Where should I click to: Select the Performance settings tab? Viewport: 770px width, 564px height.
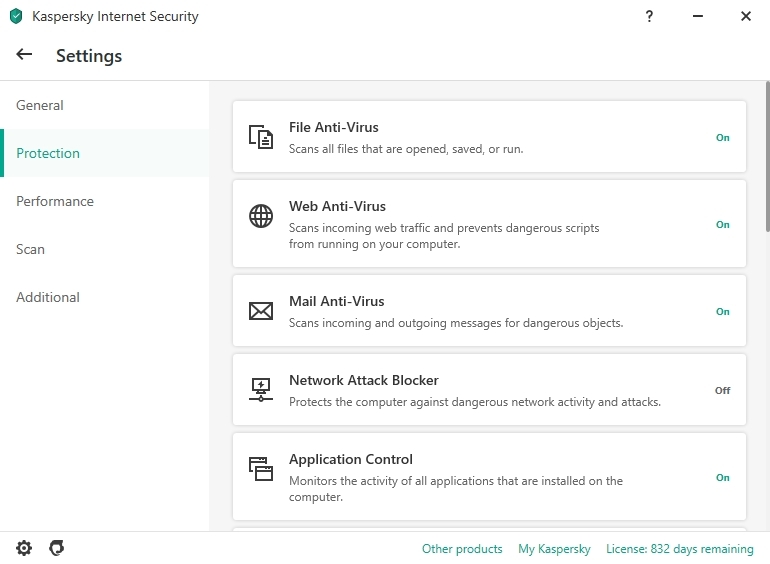pyautogui.click(x=55, y=201)
